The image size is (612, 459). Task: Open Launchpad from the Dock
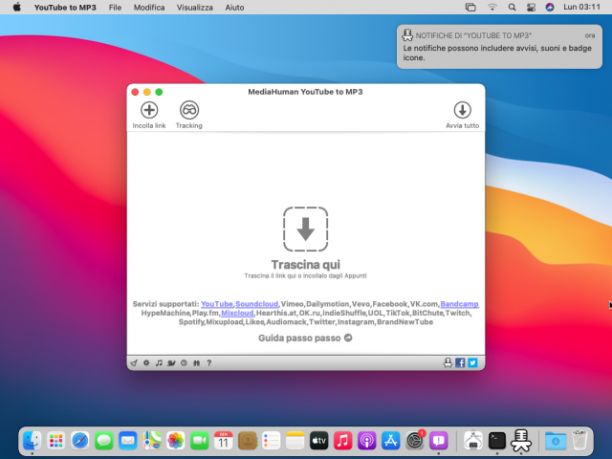tap(56, 441)
